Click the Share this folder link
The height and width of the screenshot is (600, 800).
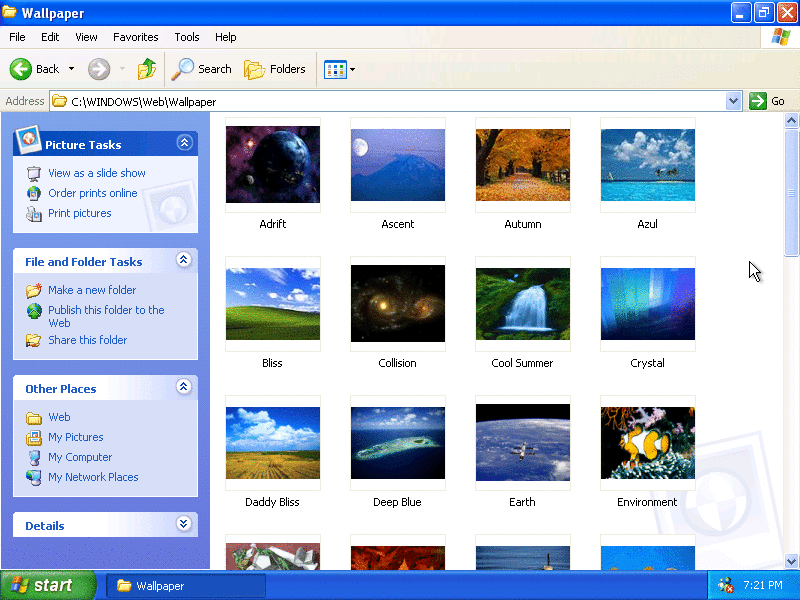(88, 340)
